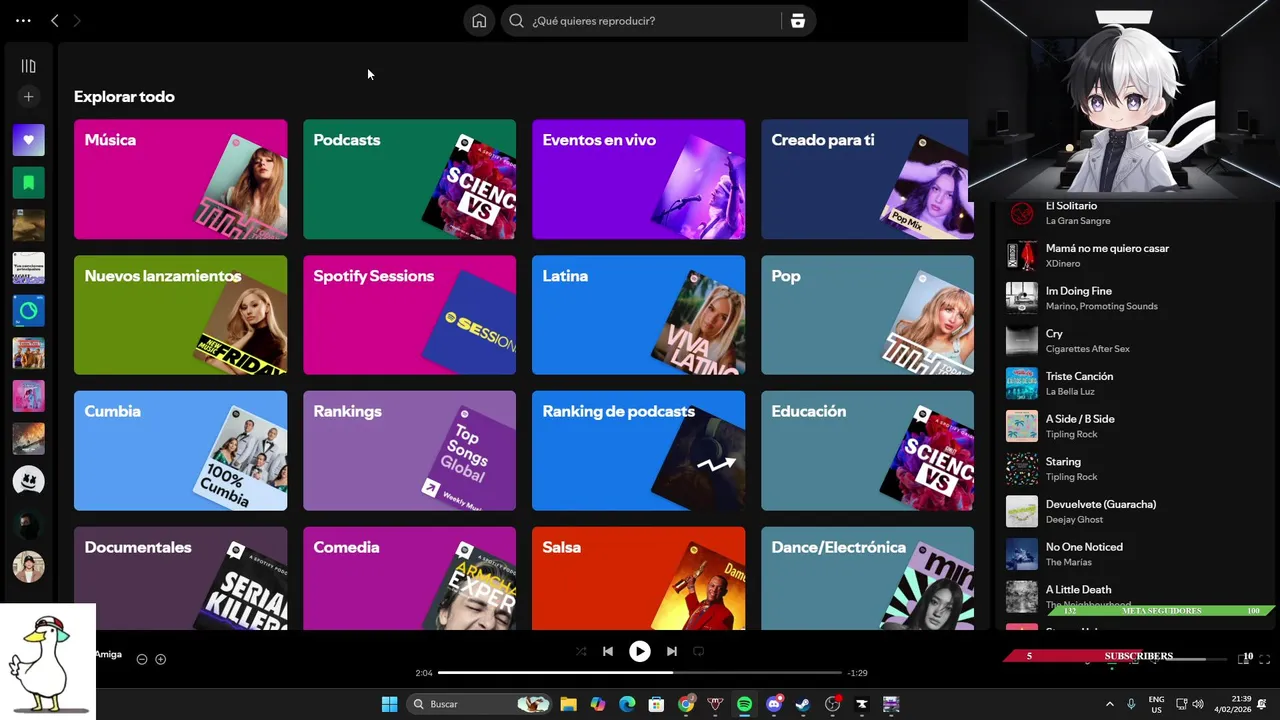Select the Salsa genre card

pyautogui.click(x=638, y=578)
